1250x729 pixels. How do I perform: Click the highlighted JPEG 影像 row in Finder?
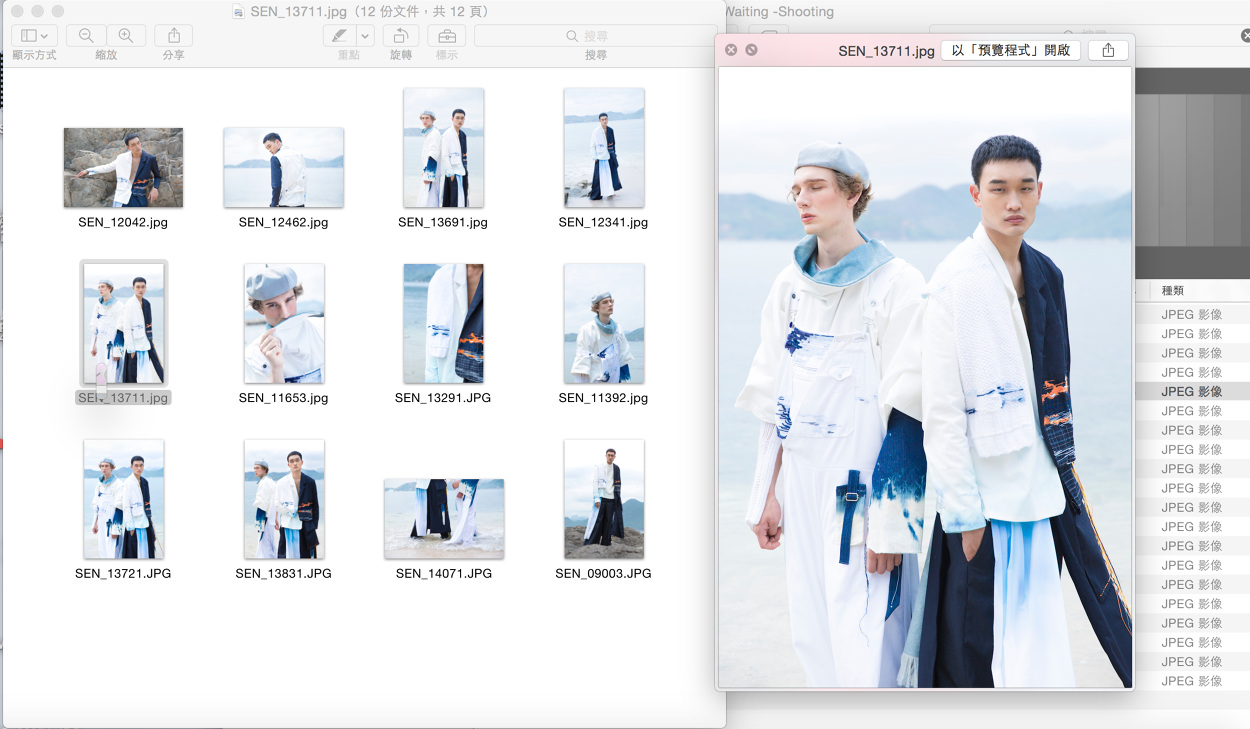pyautogui.click(x=1192, y=391)
